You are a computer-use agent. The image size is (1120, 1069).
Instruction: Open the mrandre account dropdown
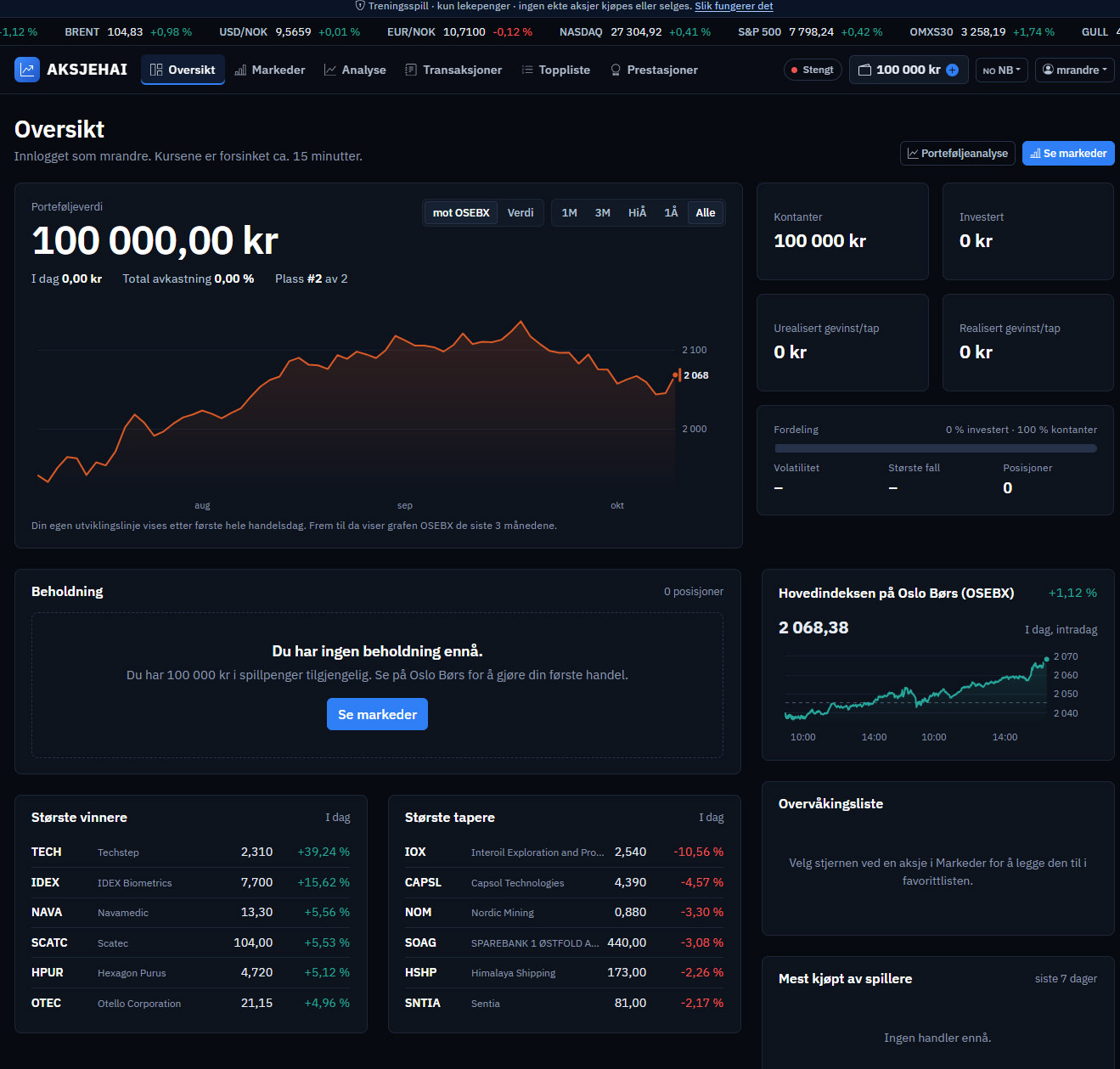pyautogui.click(x=1074, y=70)
